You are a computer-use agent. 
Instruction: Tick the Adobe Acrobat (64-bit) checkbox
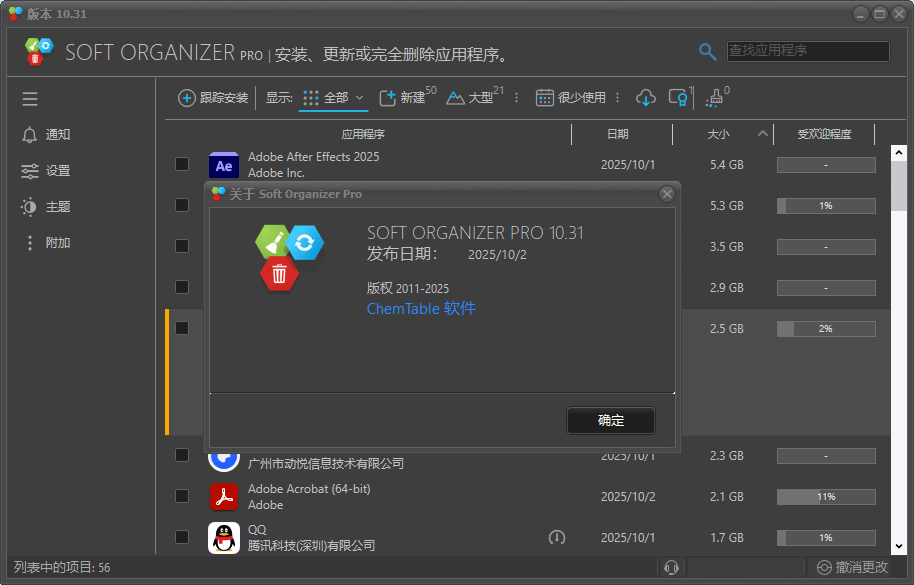182,496
